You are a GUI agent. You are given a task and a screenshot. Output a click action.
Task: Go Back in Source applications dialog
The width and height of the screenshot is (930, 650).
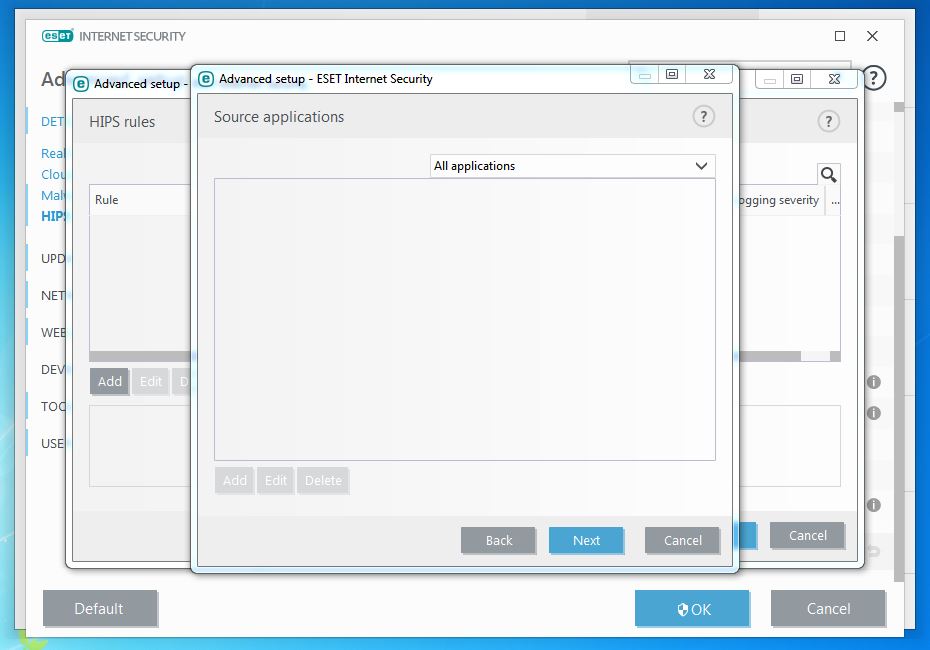point(498,540)
